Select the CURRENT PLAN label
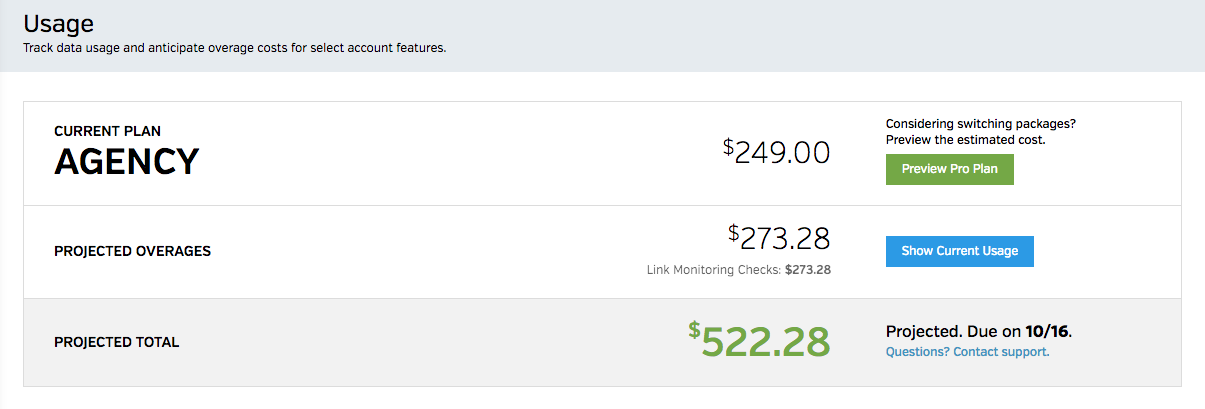This screenshot has width=1205, height=409. click(x=107, y=131)
